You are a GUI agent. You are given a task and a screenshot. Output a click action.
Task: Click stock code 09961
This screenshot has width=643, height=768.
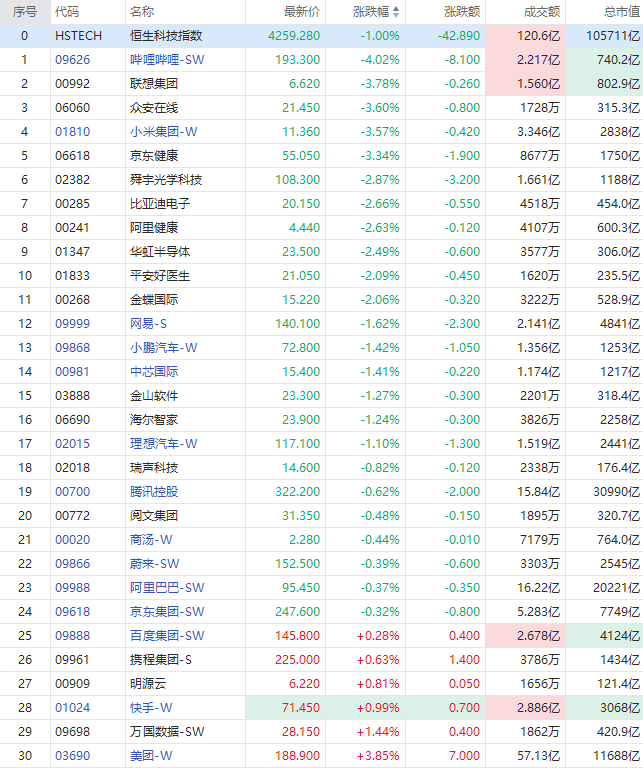tap(72, 660)
